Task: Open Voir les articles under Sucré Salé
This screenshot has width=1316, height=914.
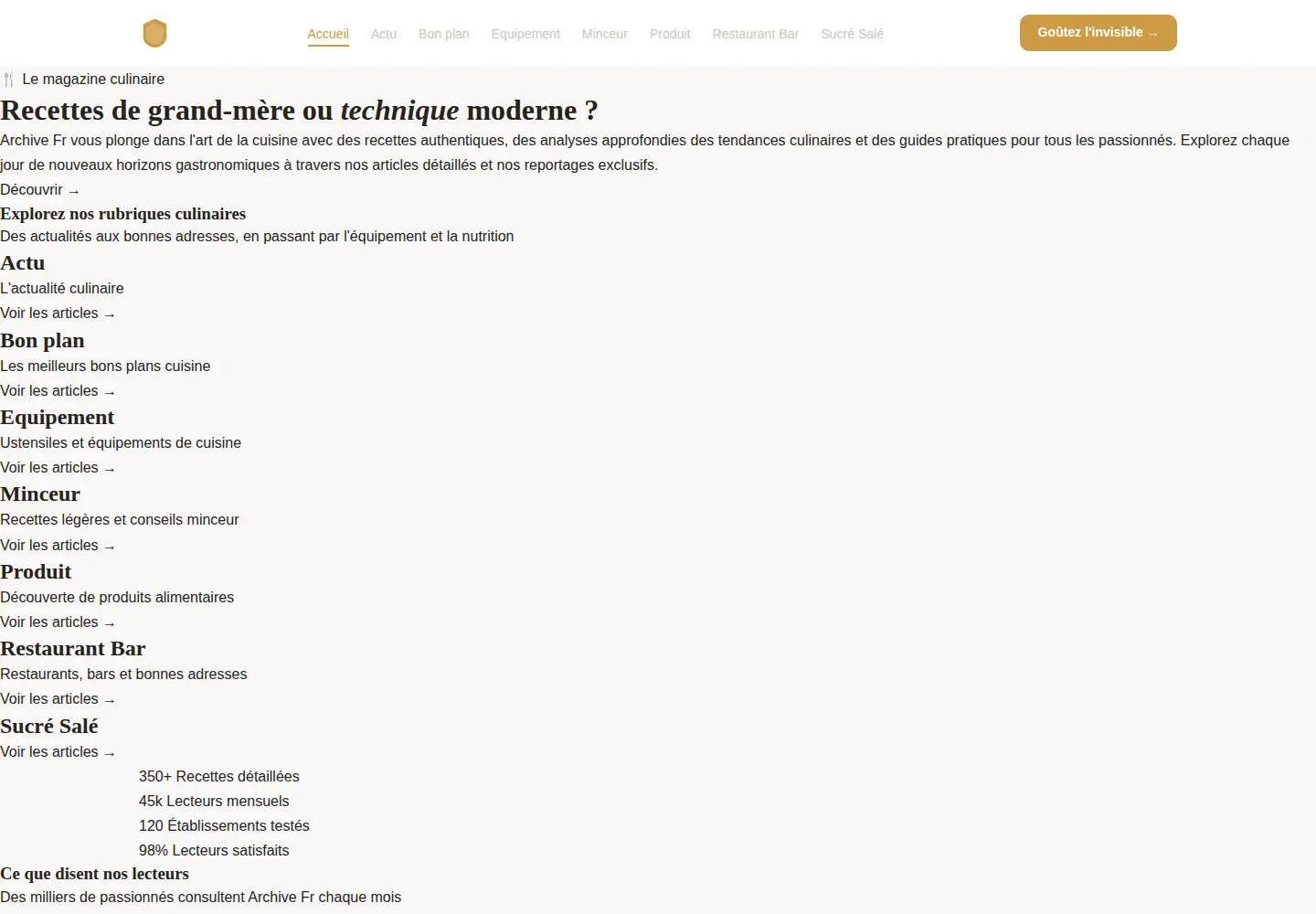Action: pyautogui.click(x=58, y=752)
